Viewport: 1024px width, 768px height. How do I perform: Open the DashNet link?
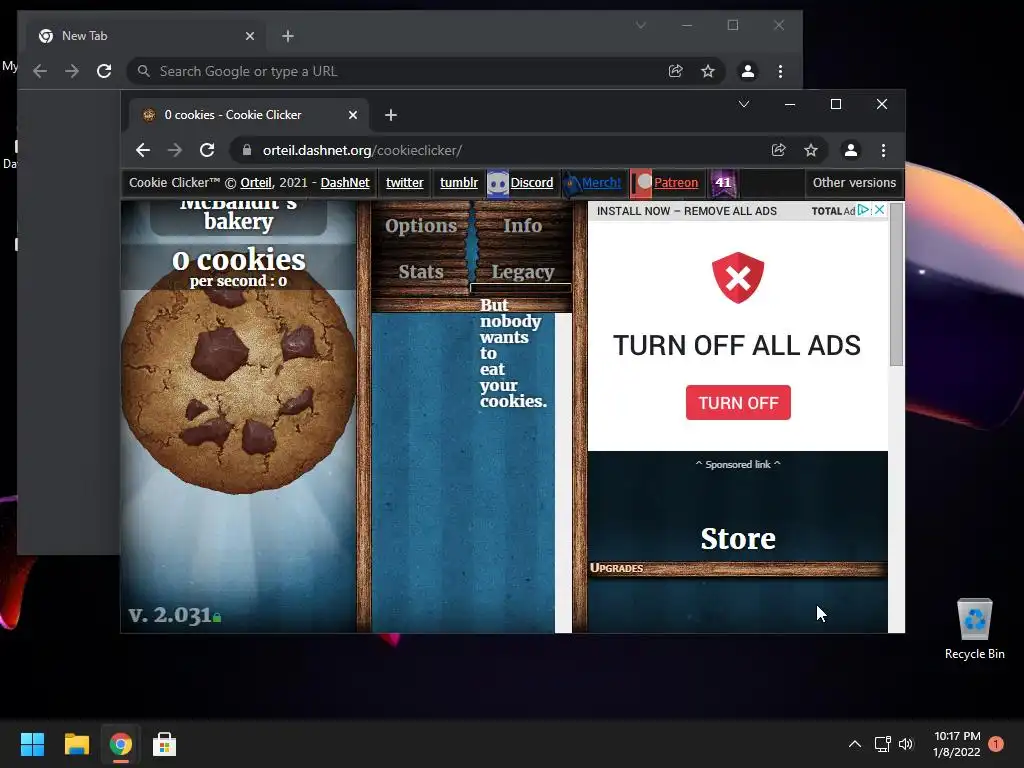tap(345, 183)
